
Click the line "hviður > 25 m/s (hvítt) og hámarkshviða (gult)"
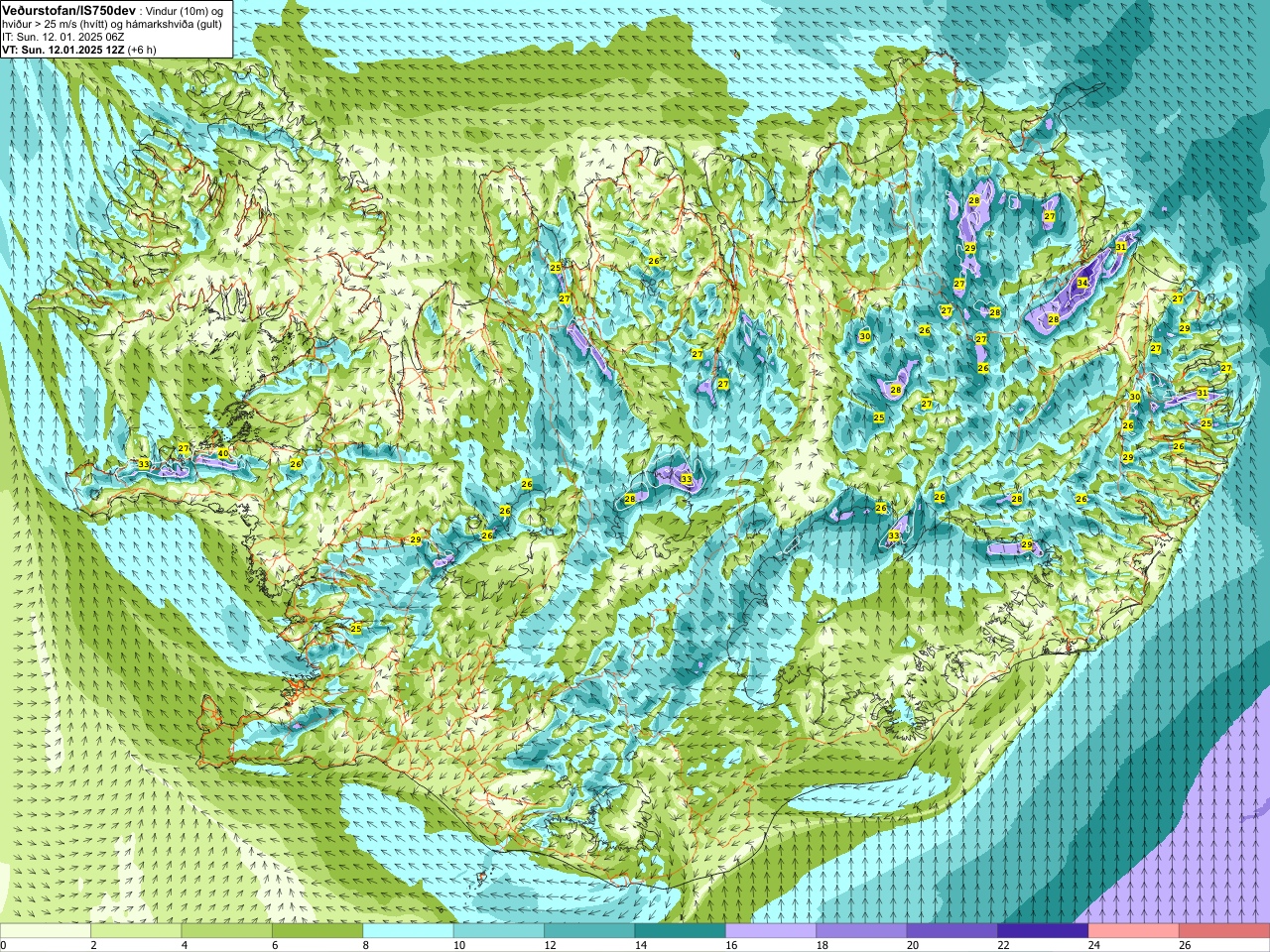point(112,24)
